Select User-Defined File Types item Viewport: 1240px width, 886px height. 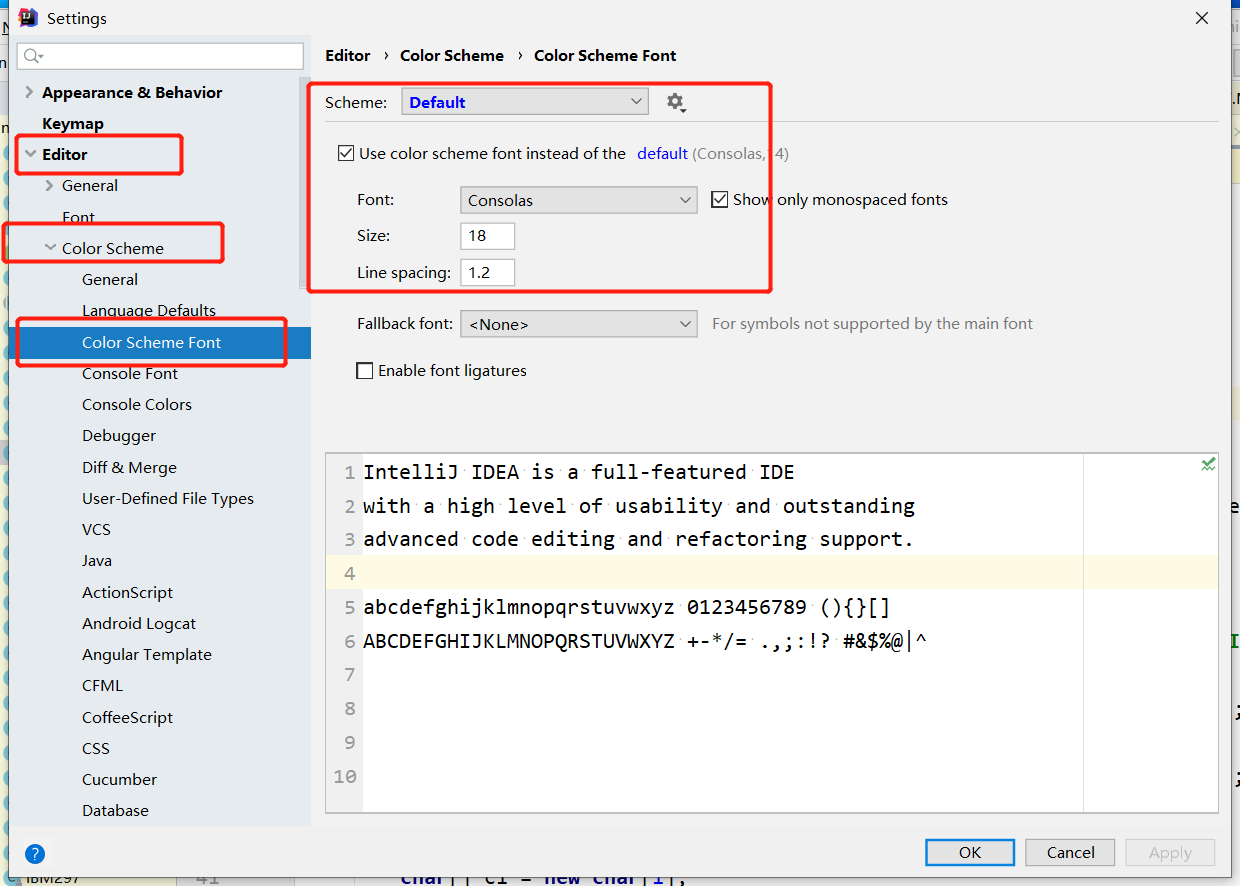(x=168, y=498)
